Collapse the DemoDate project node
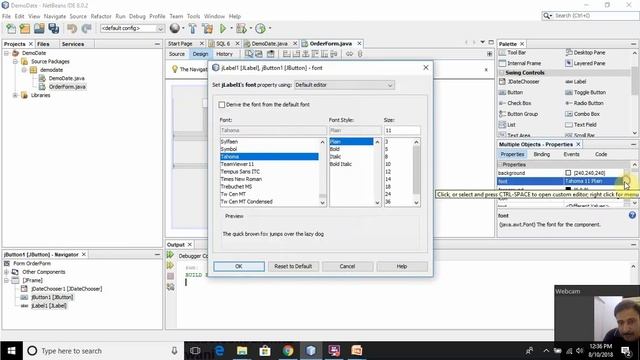The width and height of the screenshot is (640, 360). coord(6,53)
